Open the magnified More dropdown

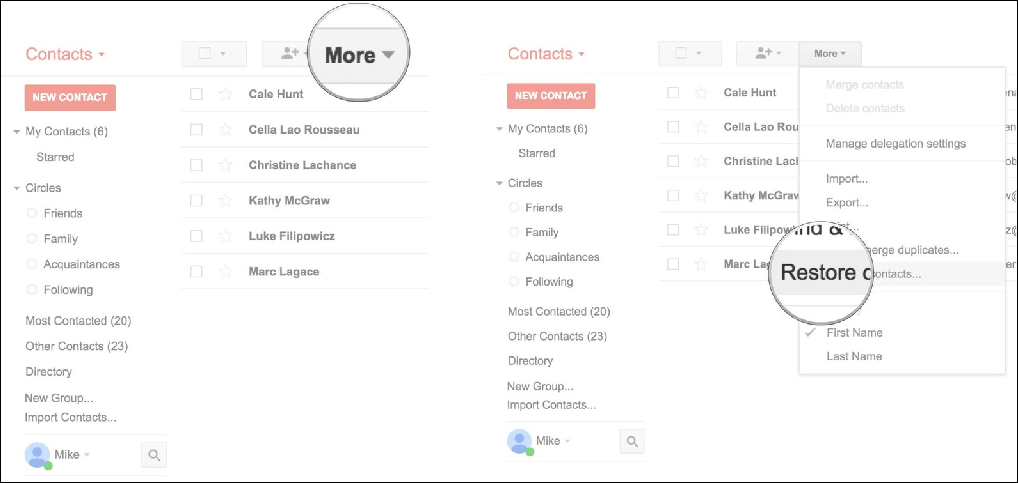click(358, 55)
